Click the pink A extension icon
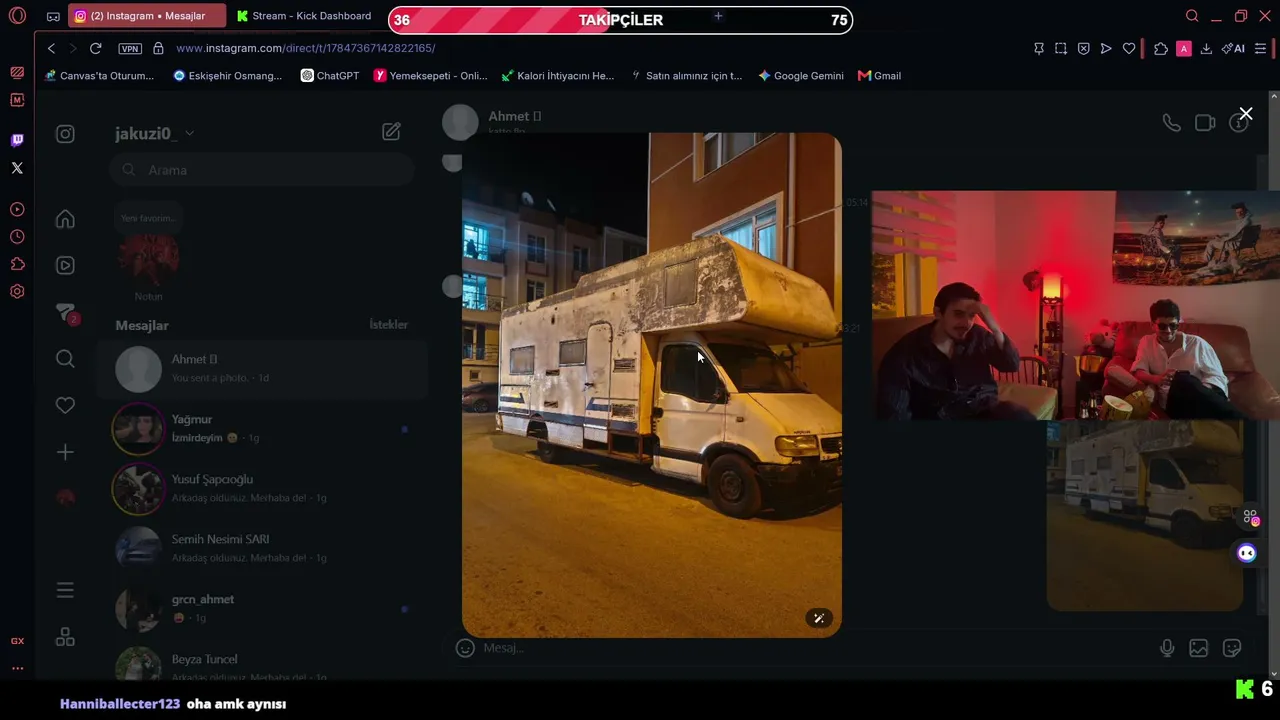The height and width of the screenshot is (720, 1280). (1184, 48)
